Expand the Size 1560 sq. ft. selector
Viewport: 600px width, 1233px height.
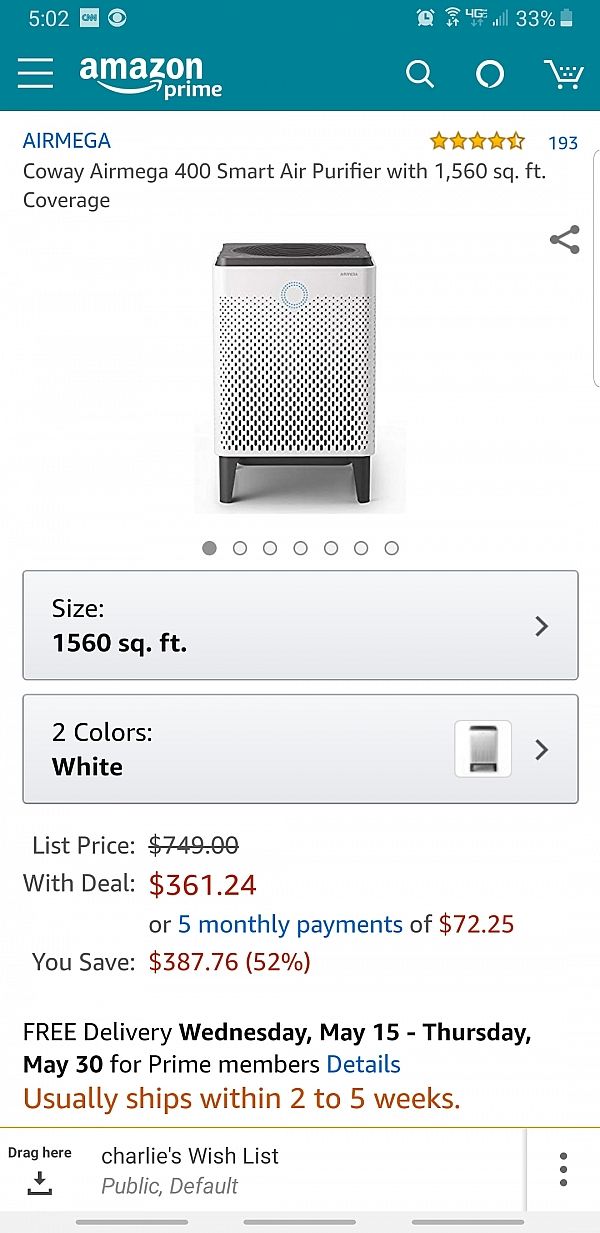tap(300, 626)
